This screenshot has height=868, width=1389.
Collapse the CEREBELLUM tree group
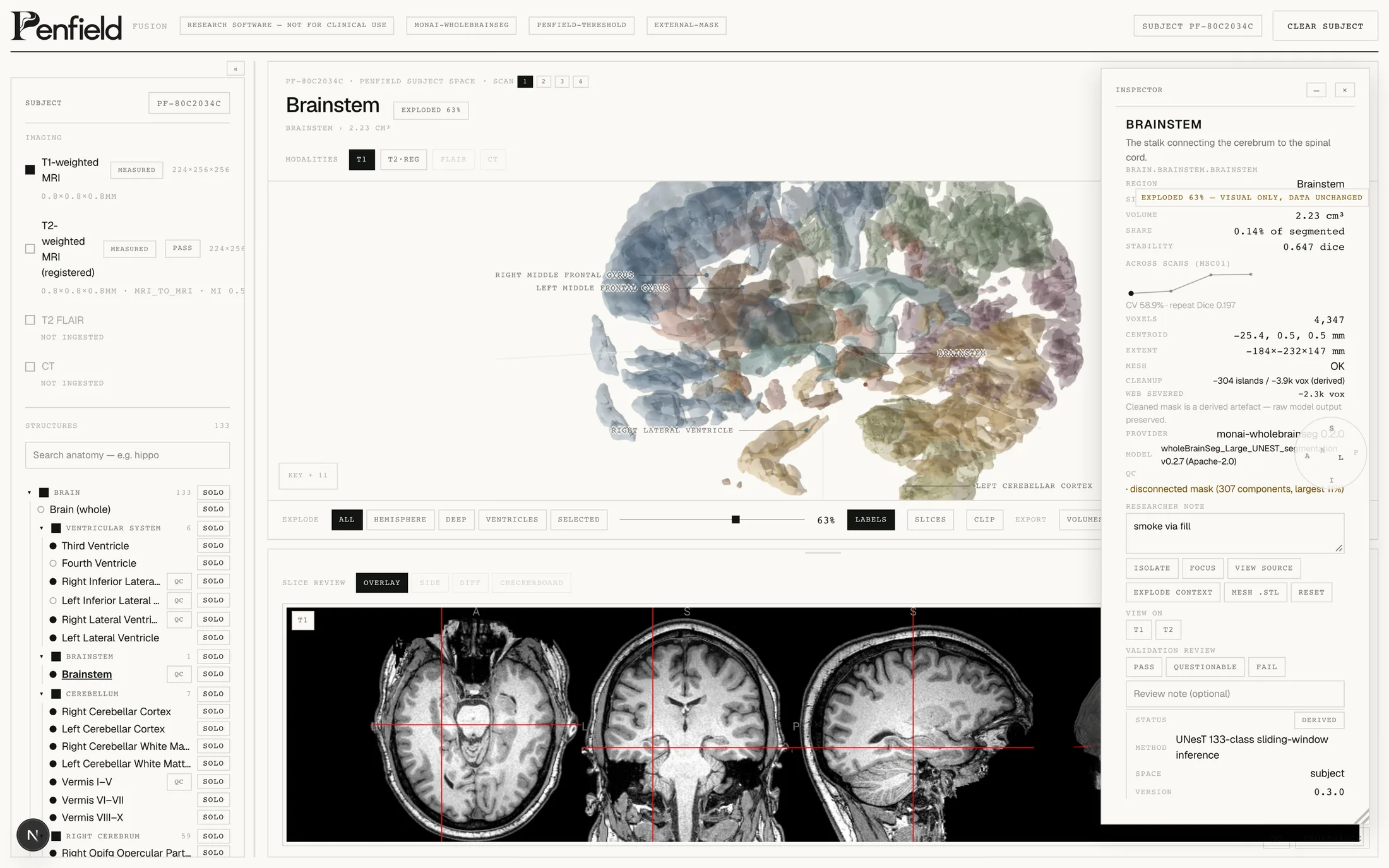(x=42, y=694)
